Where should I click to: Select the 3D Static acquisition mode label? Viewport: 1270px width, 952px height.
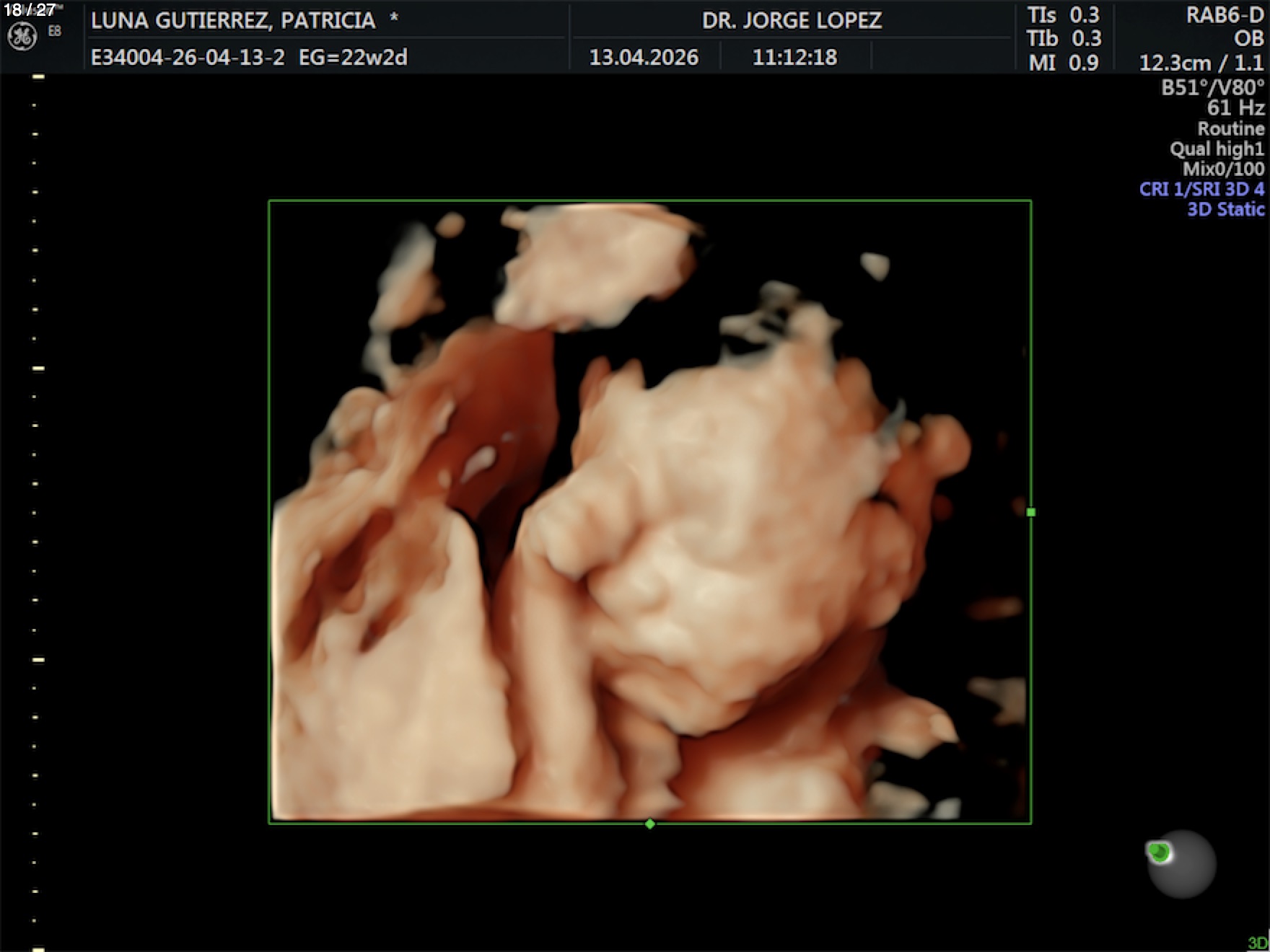1225,209
